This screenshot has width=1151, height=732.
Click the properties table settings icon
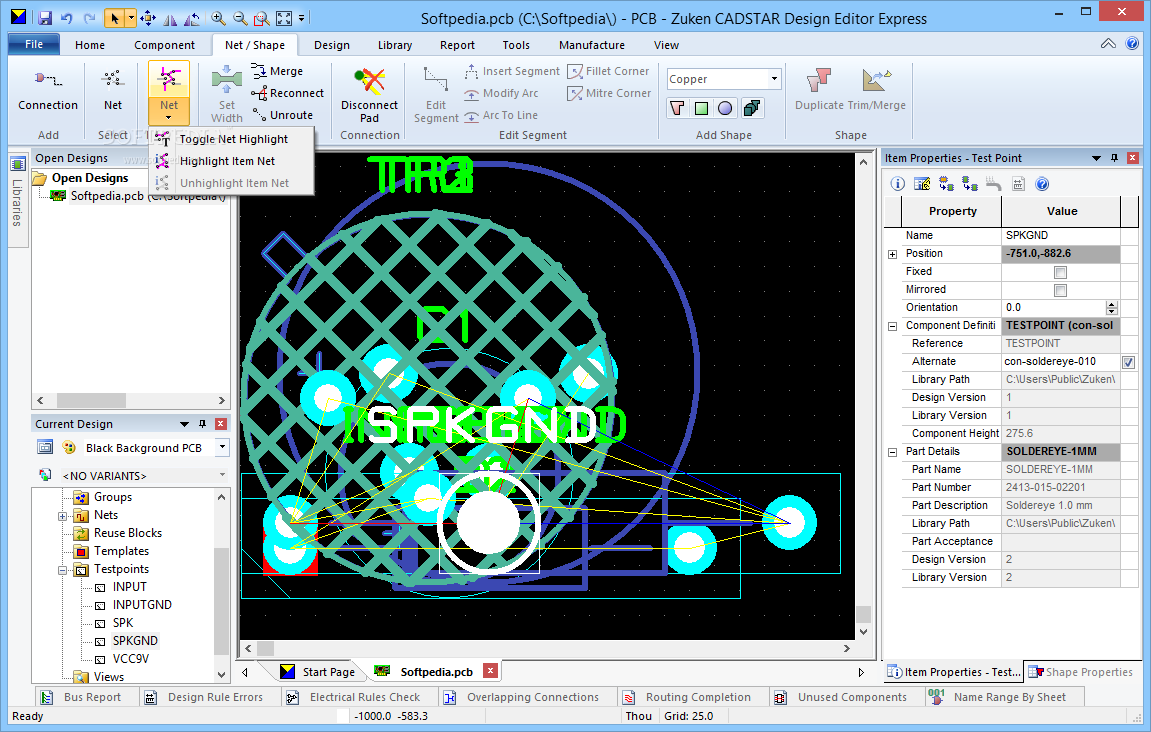coord(922,184)
